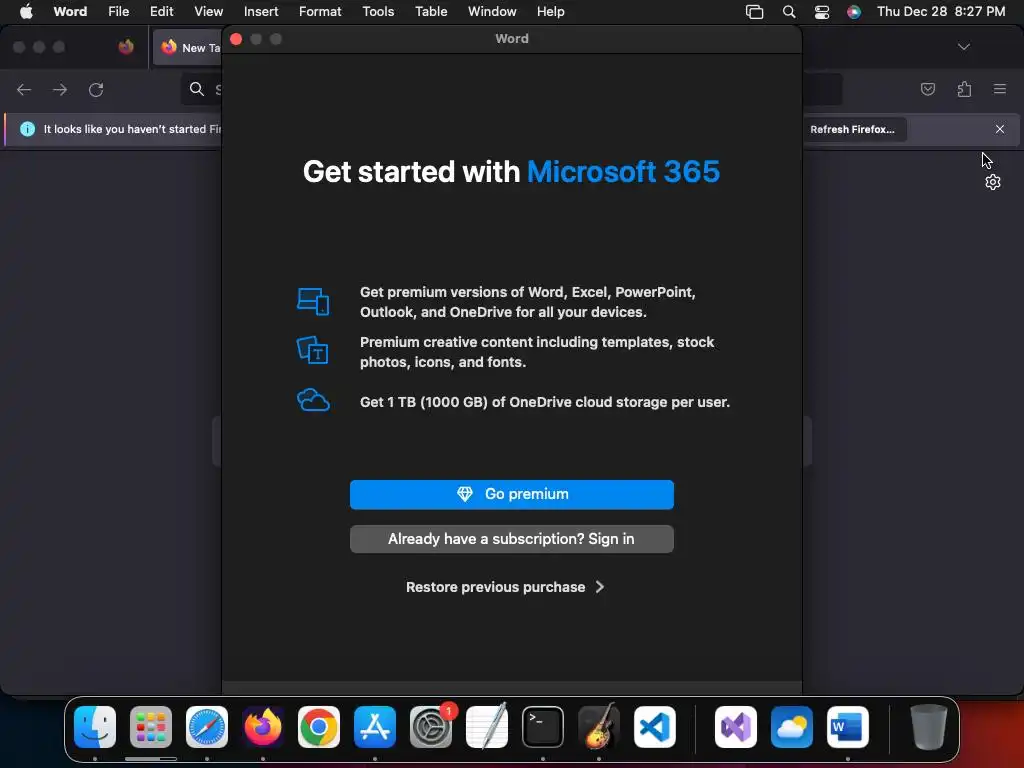The width and height of the screenshot is (1024, 768).
Task: Click the Firefox address search field
Action: point(201,89)
